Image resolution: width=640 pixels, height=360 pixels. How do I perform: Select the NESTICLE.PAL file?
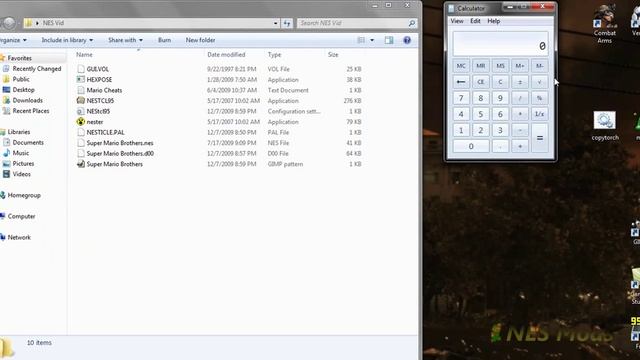(105, 132)
